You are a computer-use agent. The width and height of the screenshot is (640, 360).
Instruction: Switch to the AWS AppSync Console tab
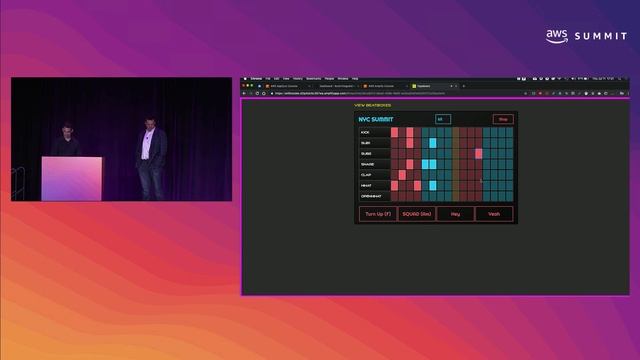pos(287,86)
